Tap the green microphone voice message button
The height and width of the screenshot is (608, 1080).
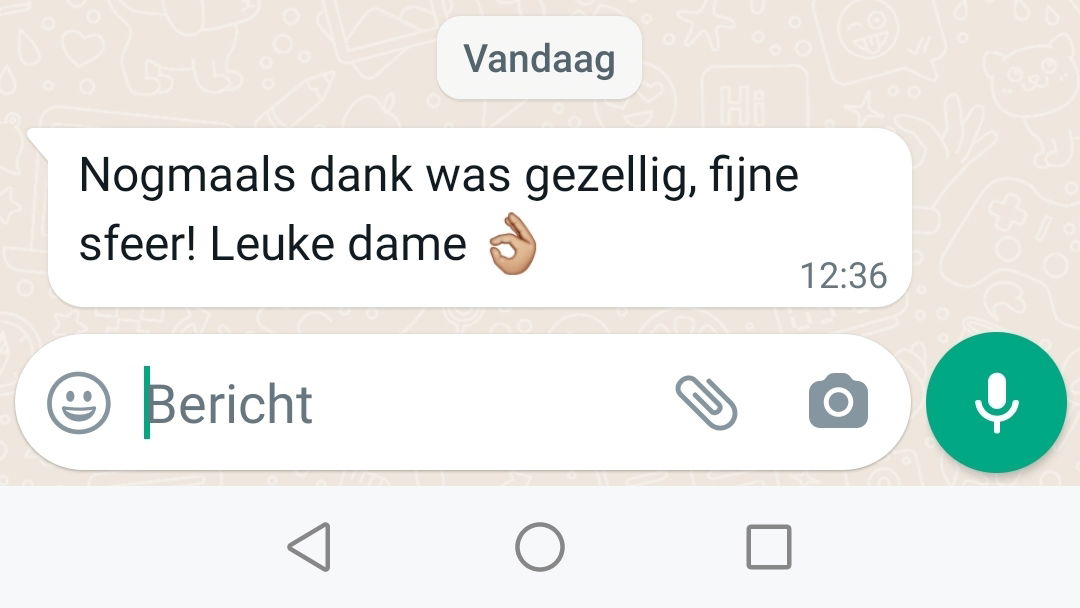[x=996, y=402]
